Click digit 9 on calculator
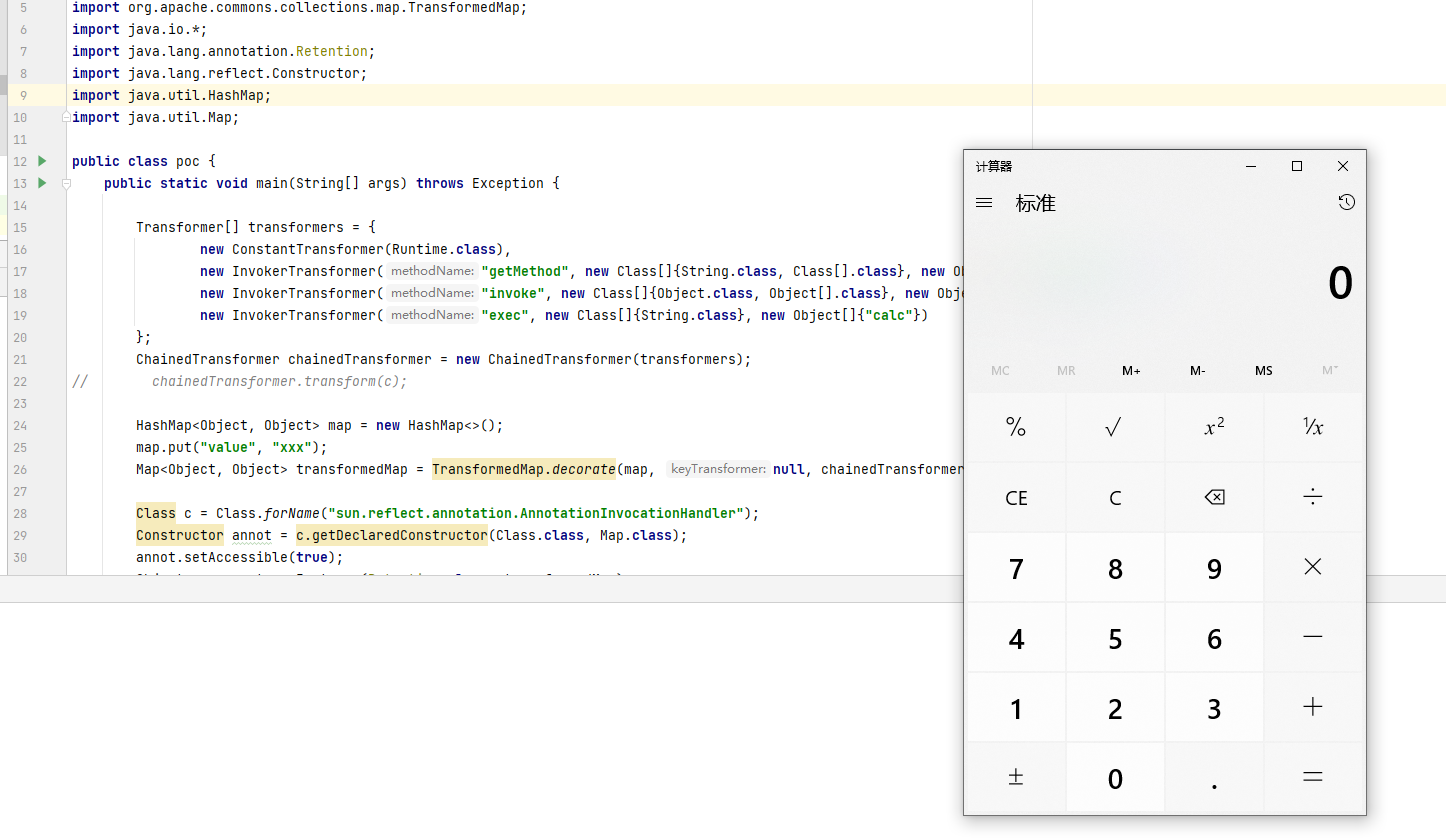Viewport: 1446px width, 838px height. coord(1214,567)
